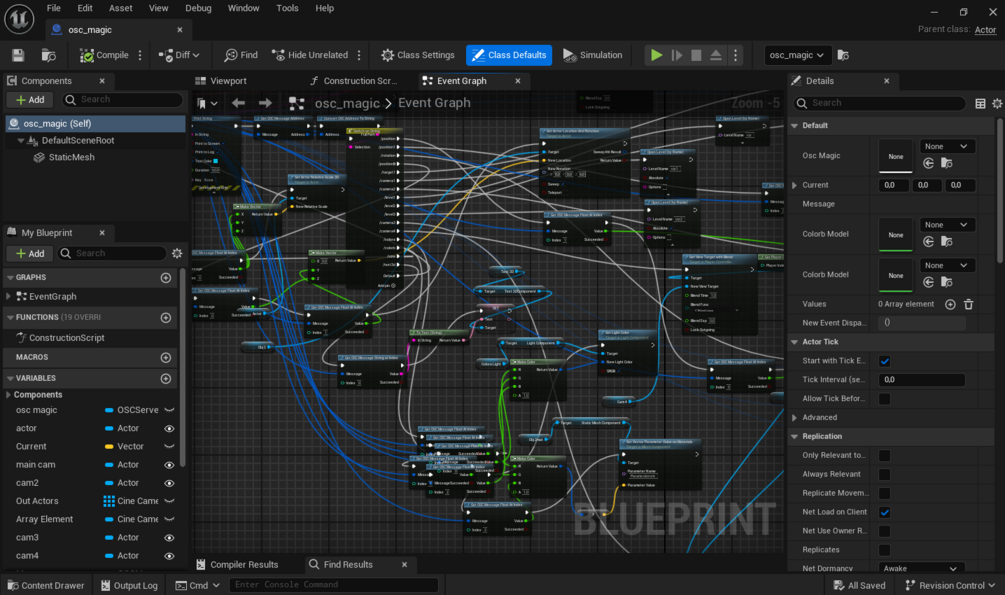Click the frame skip playback button
1005x595 pixels.
(x=677, y=55)
